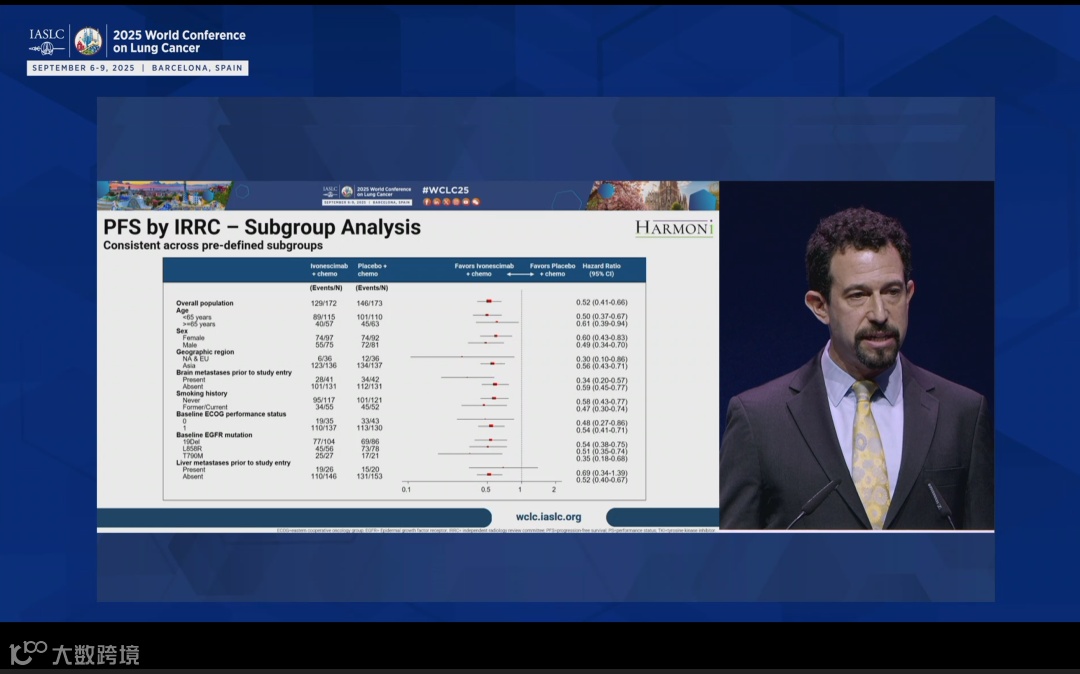Click the 'Female' row label

click(194, 338)
